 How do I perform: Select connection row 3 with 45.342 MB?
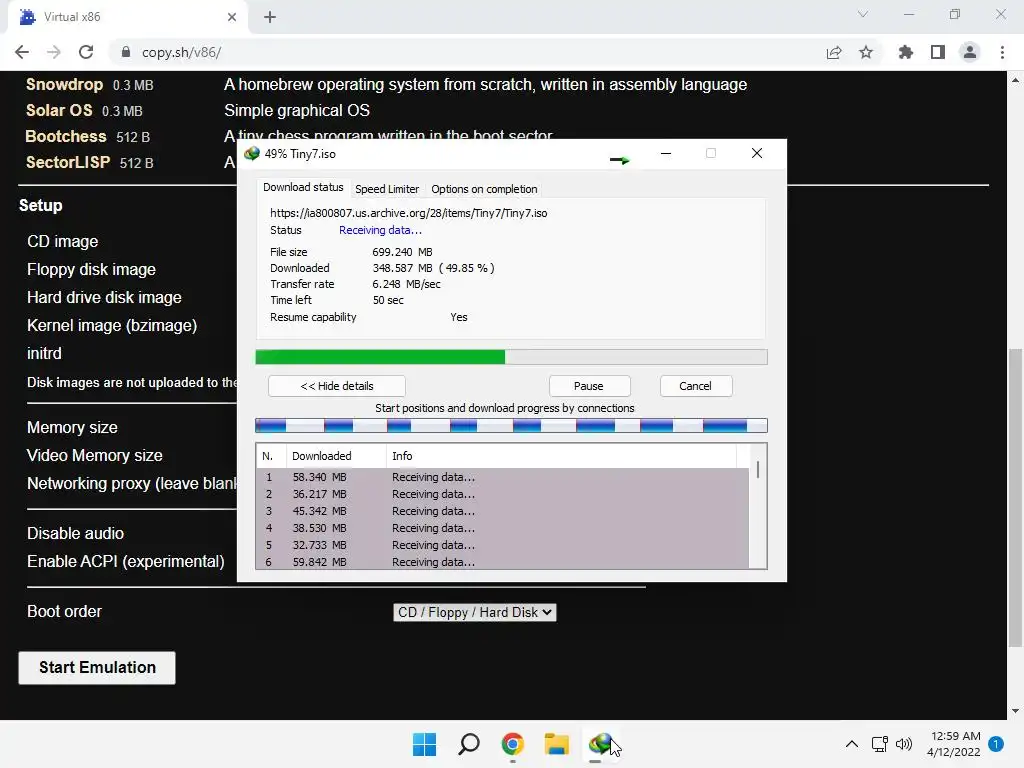502,511
